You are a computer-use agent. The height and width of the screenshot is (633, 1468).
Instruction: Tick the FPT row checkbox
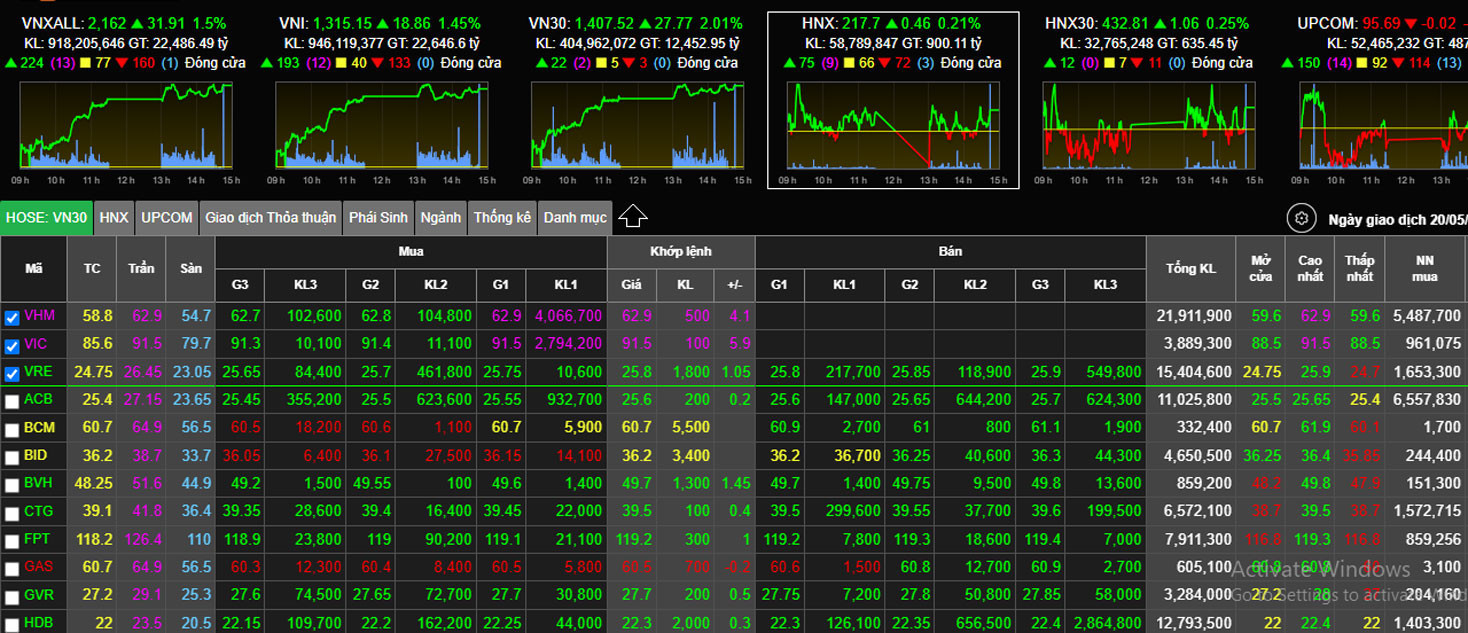click(12, 541)
